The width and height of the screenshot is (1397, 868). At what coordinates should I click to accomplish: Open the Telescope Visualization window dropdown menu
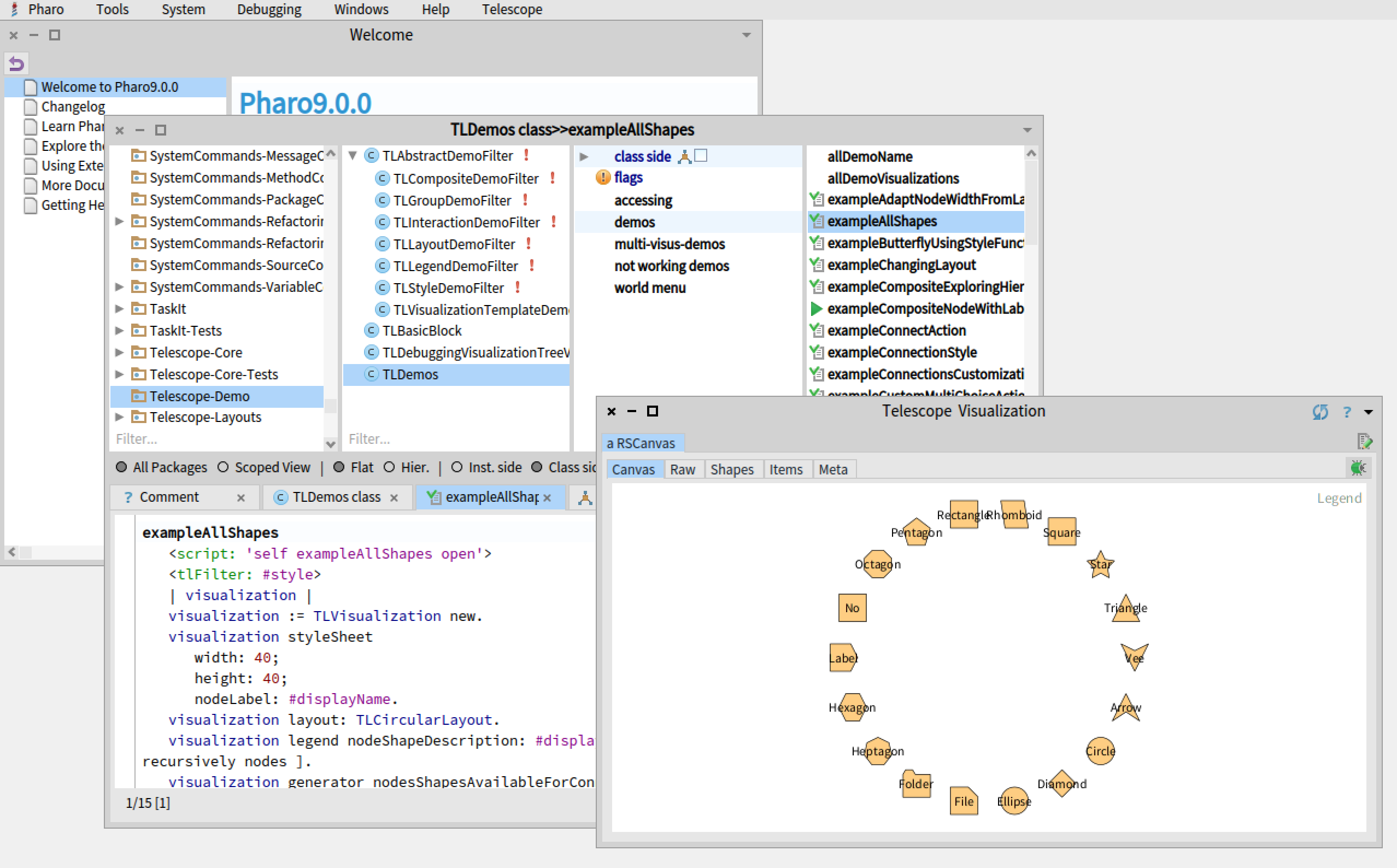(x=1368, y=412)
